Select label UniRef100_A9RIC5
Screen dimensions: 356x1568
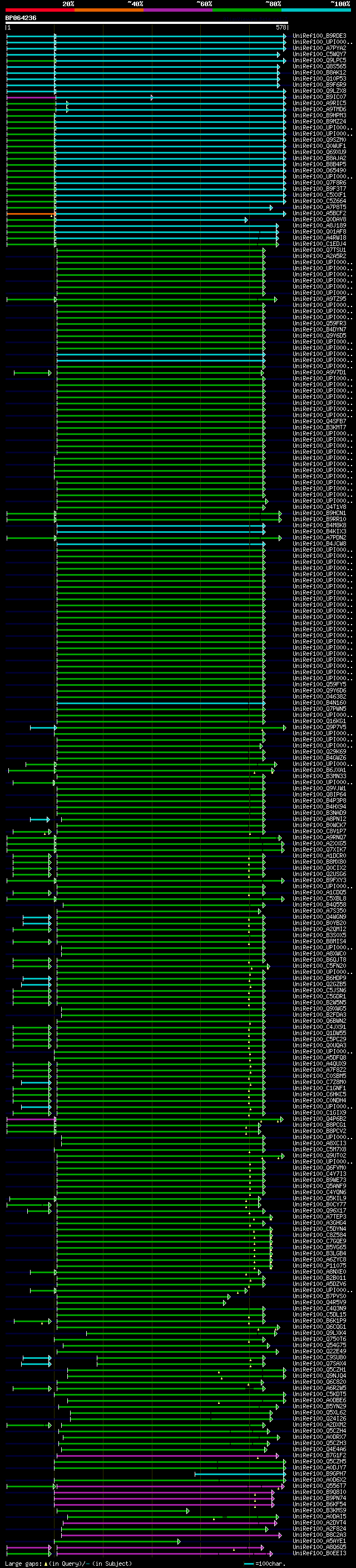point(319,103)
